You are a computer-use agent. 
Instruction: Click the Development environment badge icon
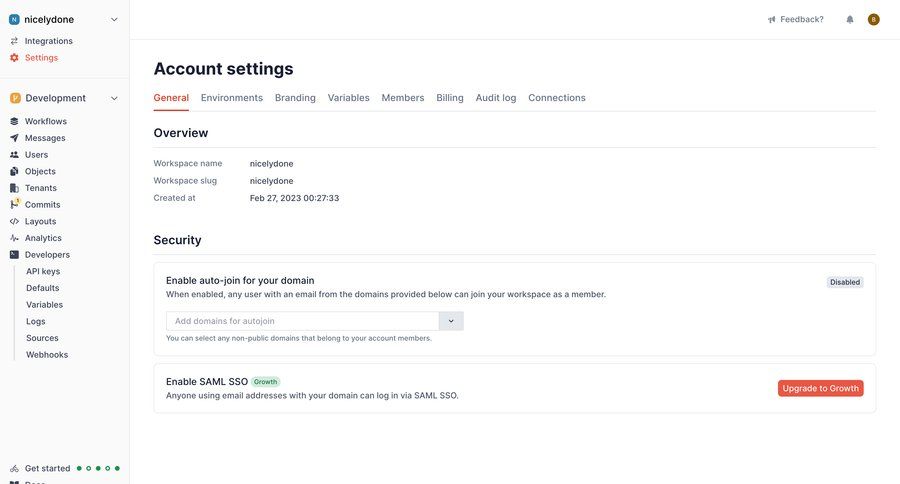point(15,98)
